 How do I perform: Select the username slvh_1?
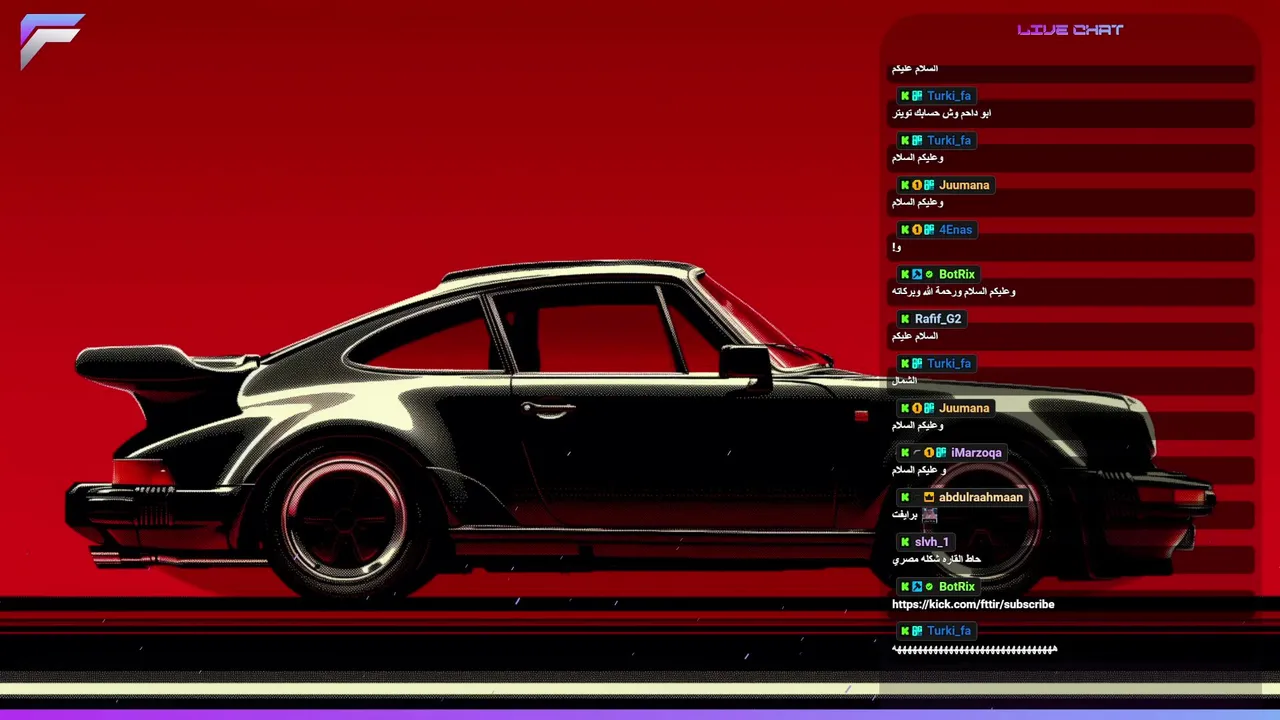(x=932, y=542)
